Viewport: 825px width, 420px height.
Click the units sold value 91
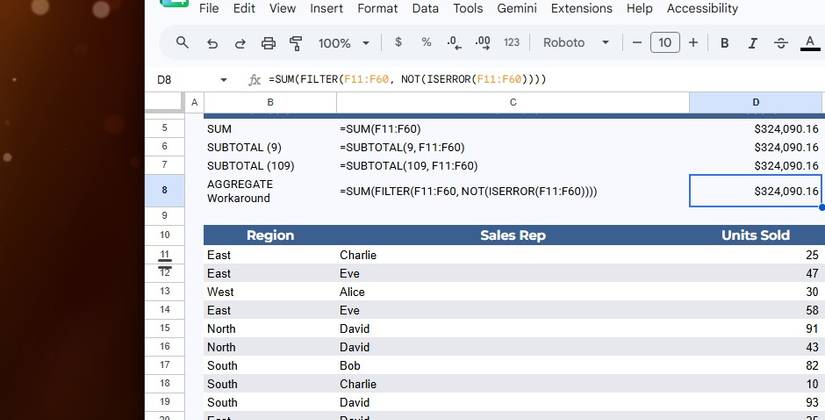click(756, 329)
